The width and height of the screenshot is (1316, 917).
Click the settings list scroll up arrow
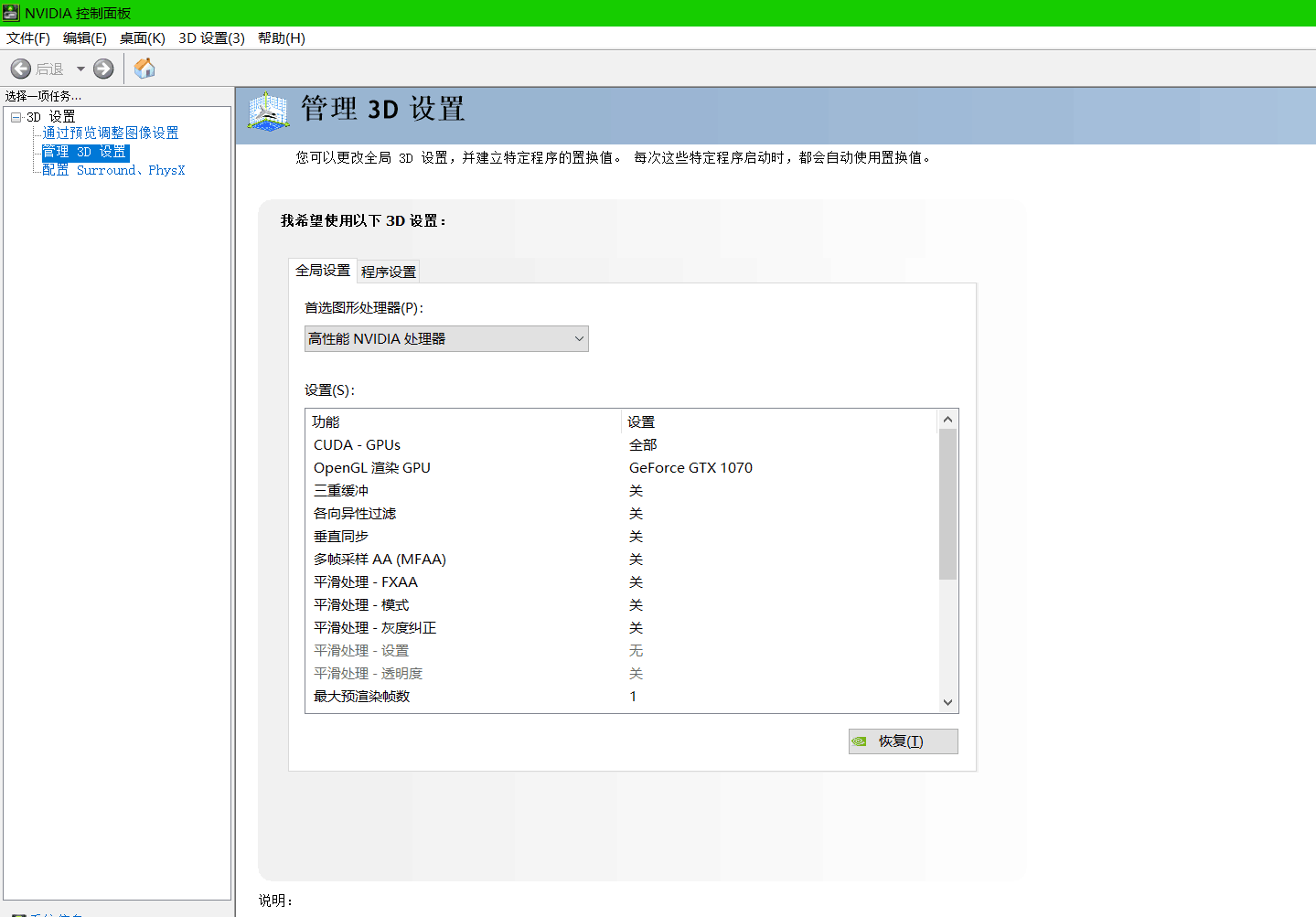tap(947, 420)
